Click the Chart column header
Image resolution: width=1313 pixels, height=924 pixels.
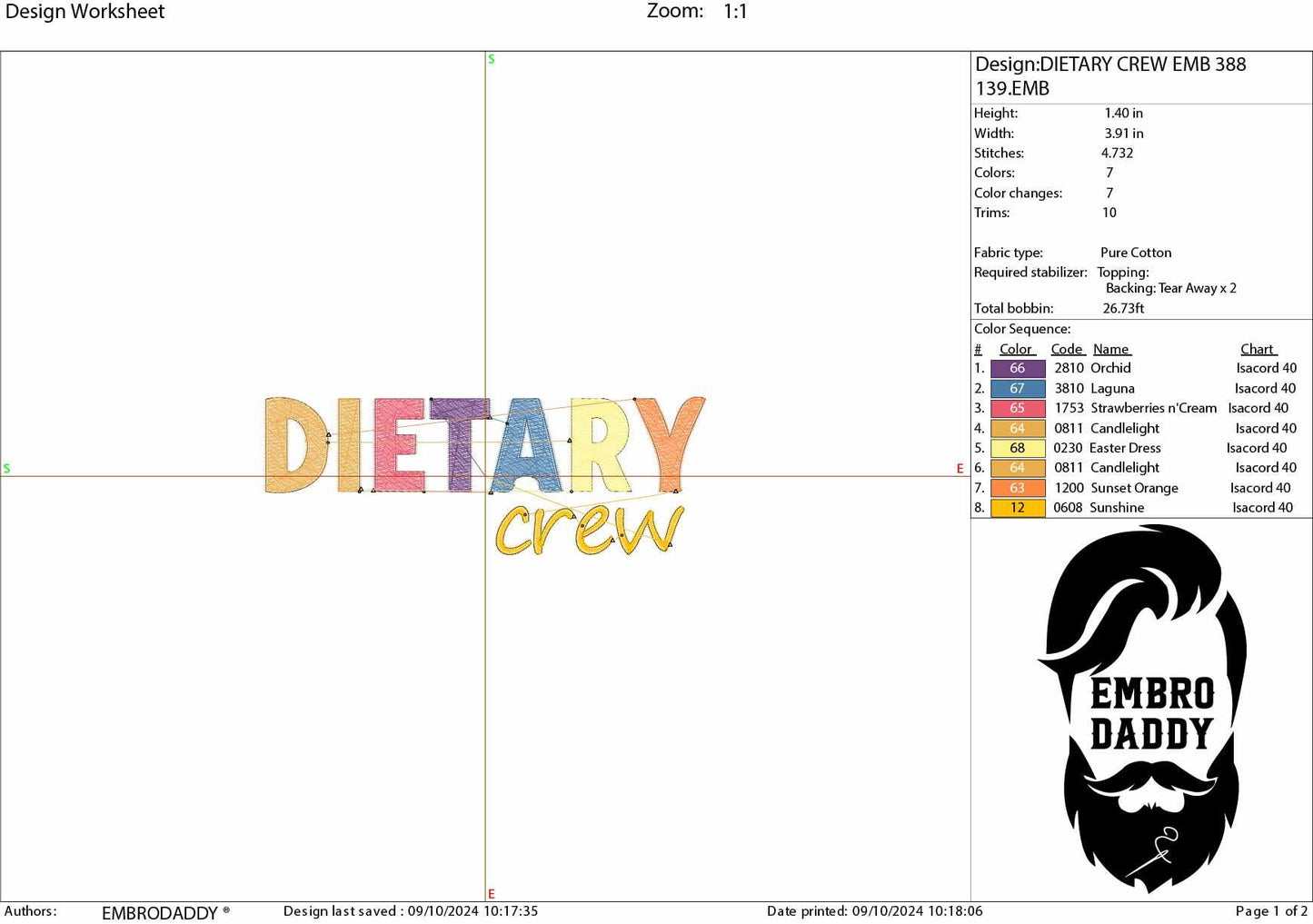point(1258,349)
